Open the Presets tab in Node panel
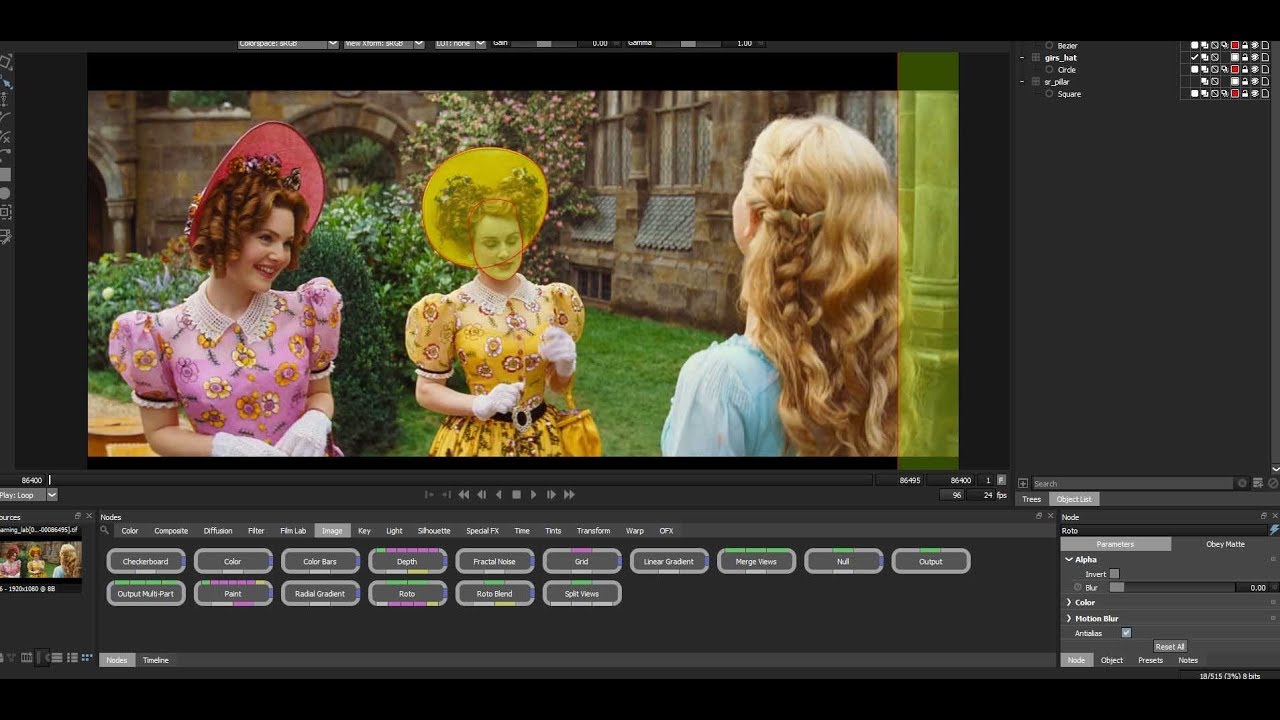1280x720 pixels. (x=1150, y=660)
